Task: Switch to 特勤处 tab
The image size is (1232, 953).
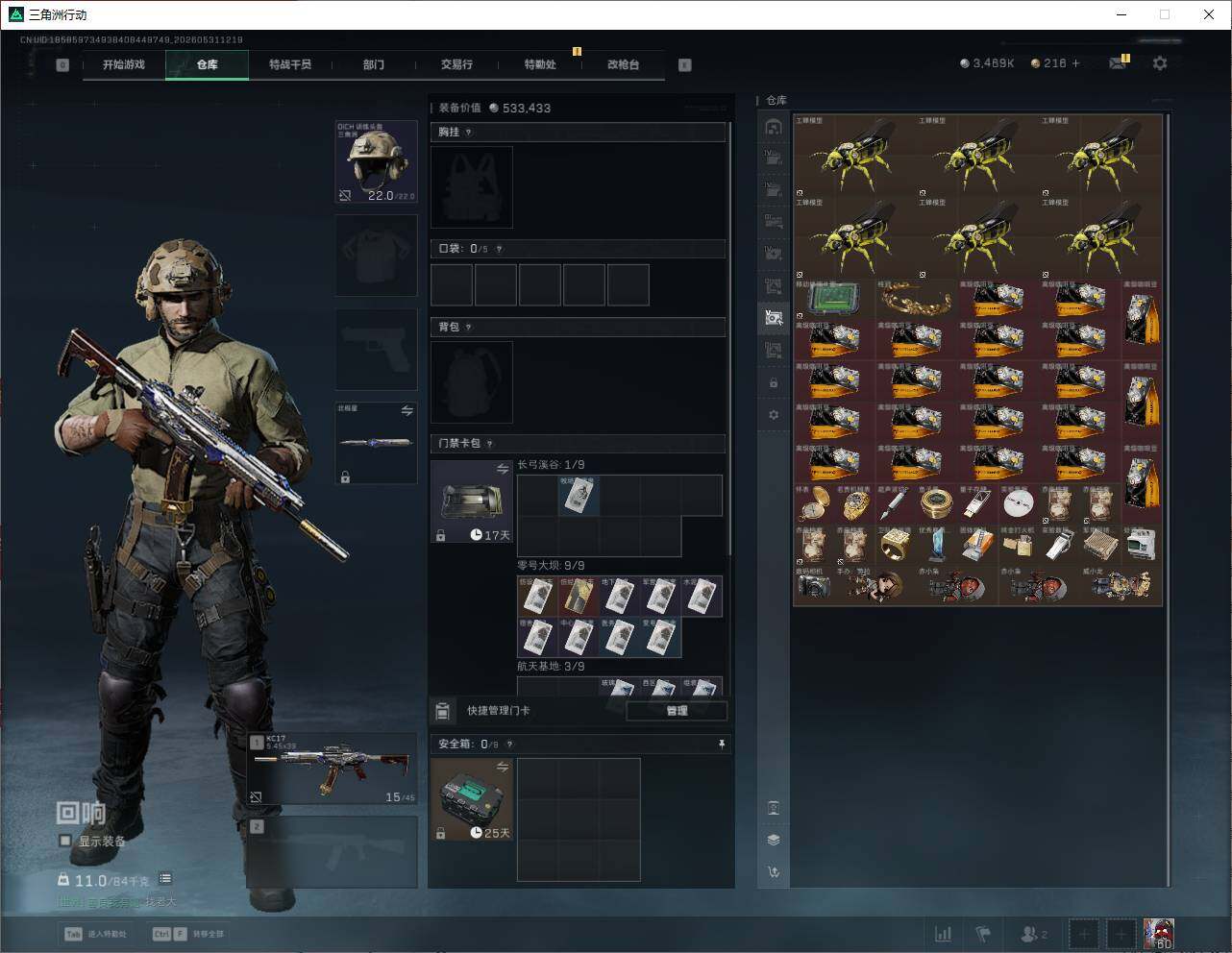Action: pyautogui.click(x=540, y=64)
